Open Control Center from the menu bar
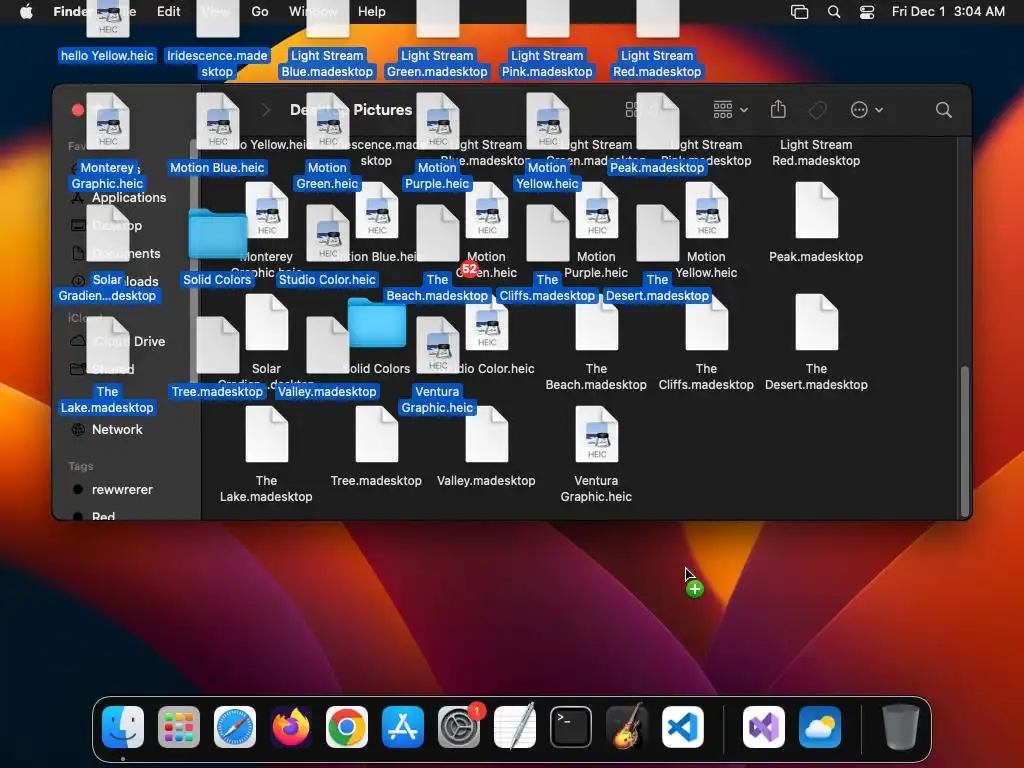The height and width of the screenshot is (768, 1024). coord(867,12)
